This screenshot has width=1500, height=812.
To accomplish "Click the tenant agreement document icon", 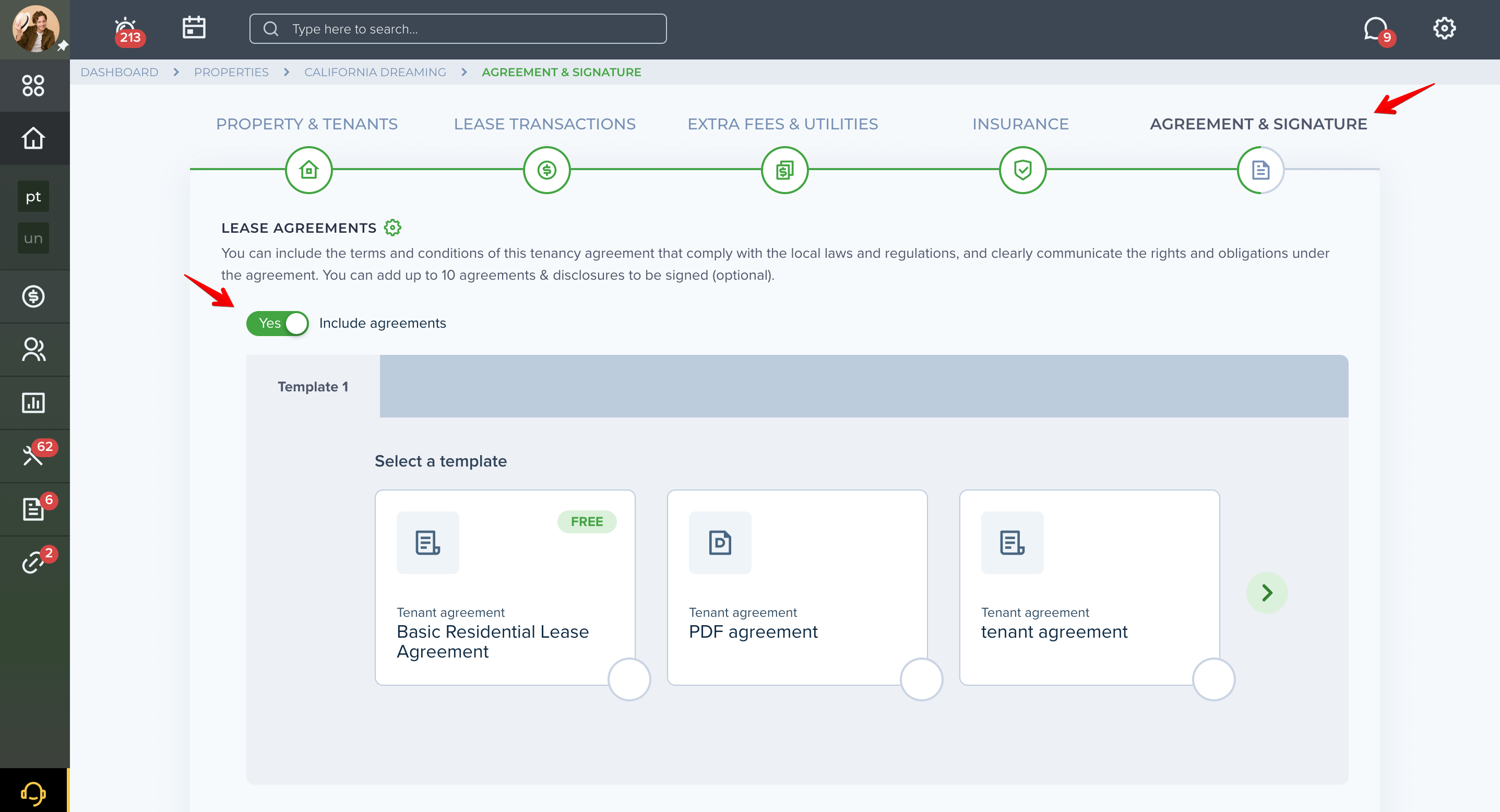I will coord(1012,543).
